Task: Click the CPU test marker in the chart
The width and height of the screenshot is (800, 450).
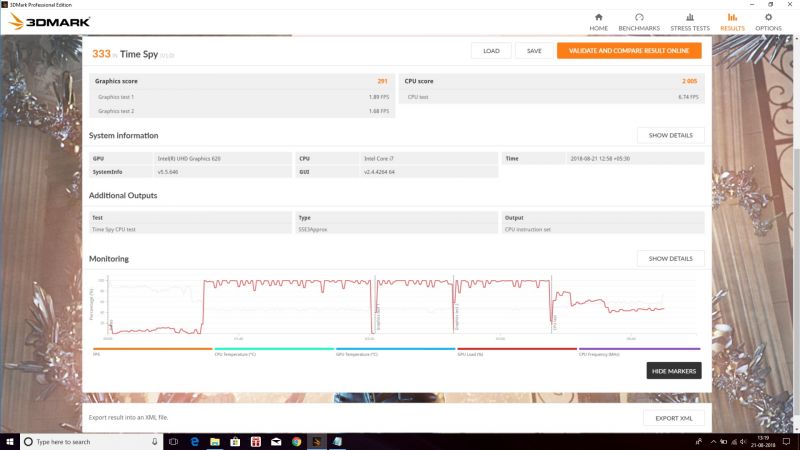Action: point(555,322)
